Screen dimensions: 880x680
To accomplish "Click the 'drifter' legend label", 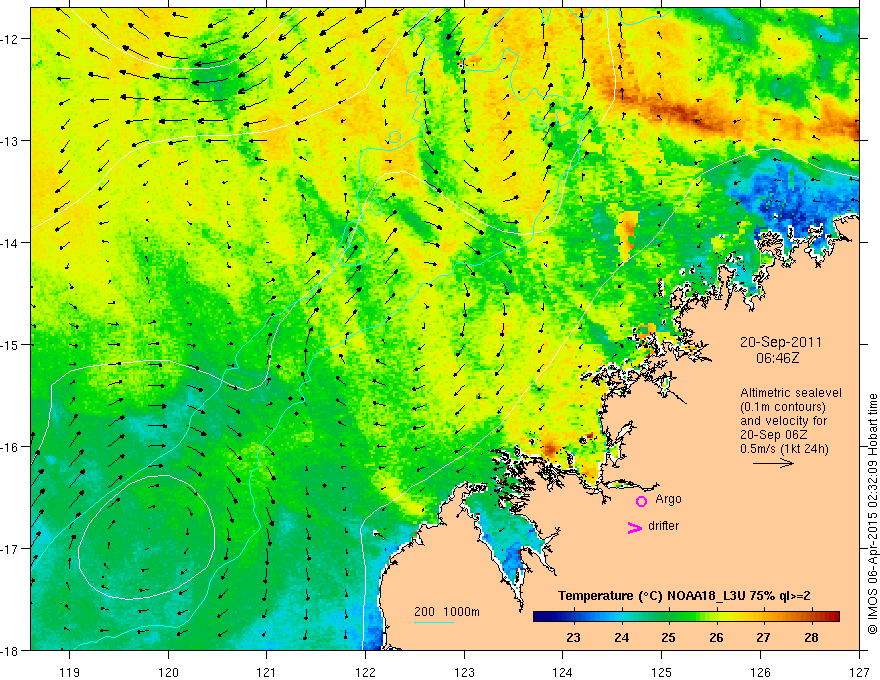I will click(x=663, y=526).
